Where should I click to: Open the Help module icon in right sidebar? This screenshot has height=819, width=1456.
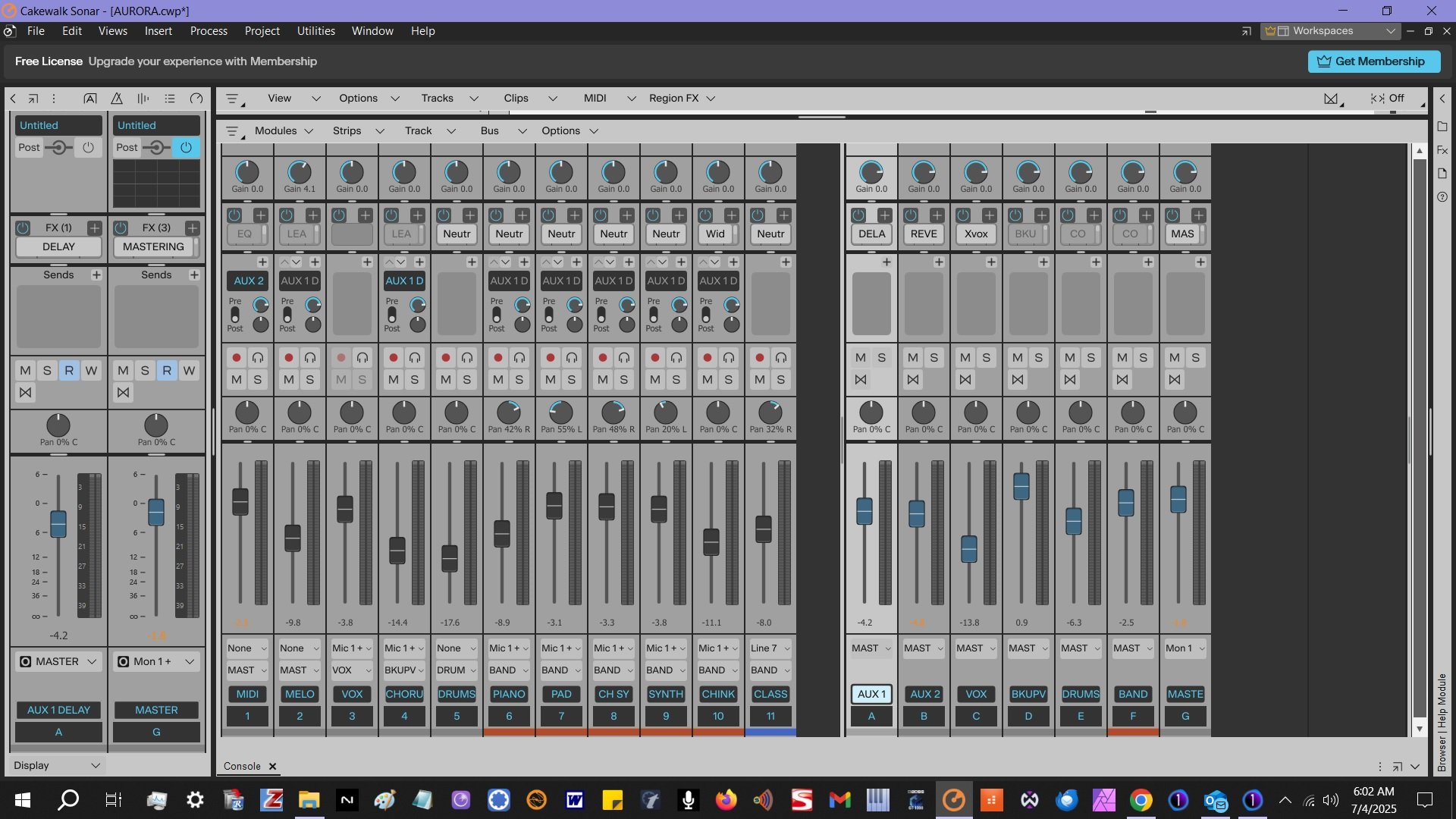(1442, 197)
